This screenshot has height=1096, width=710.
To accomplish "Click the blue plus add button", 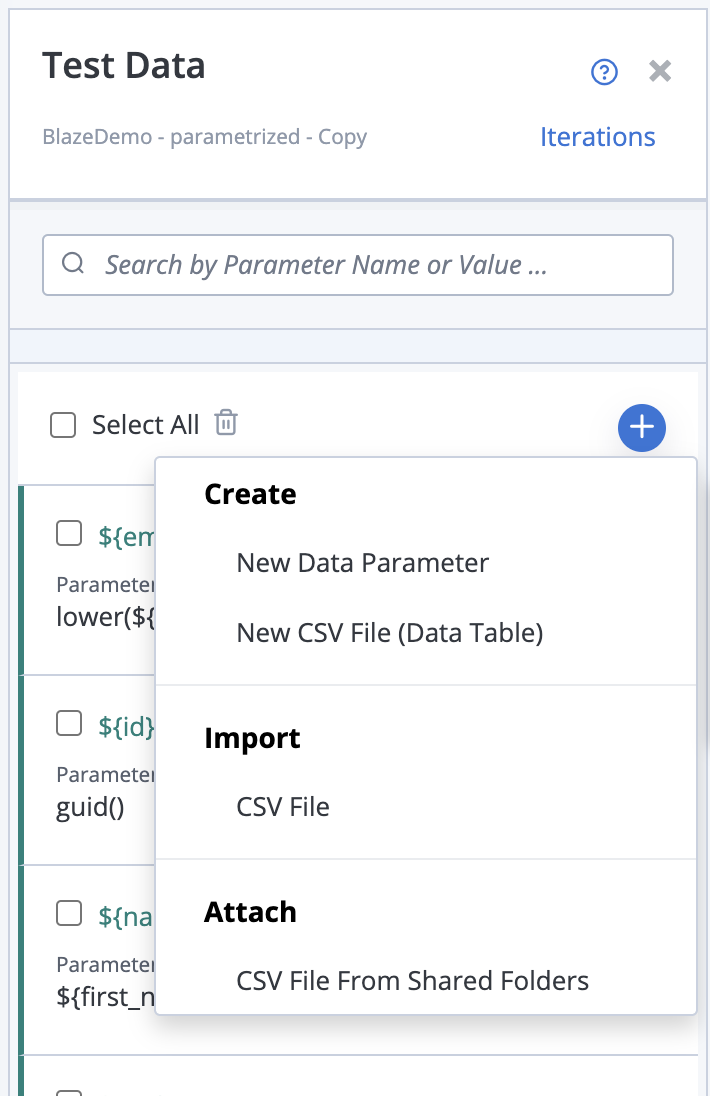I will coord(642,428).
